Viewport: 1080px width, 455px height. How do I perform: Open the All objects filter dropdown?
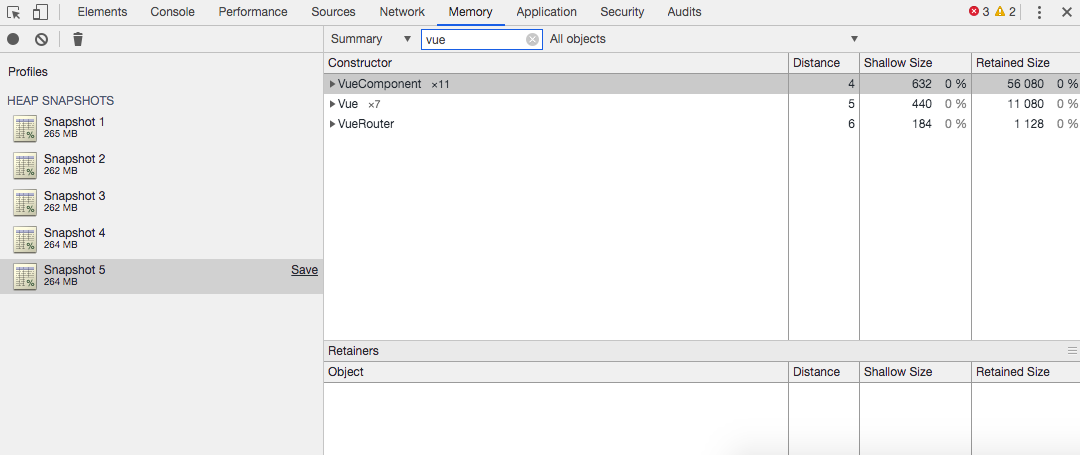[x=705, y=39]
